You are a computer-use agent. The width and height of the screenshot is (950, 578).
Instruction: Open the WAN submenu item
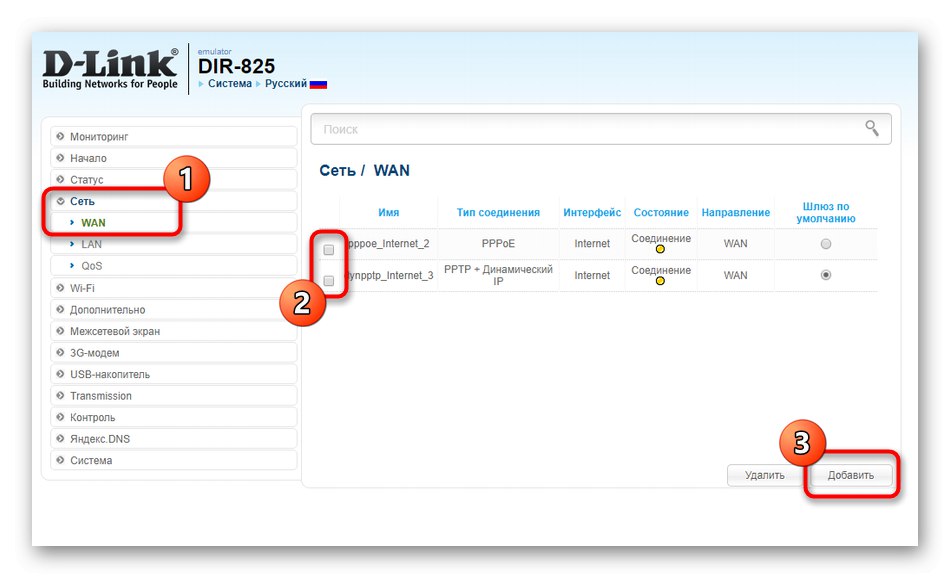click(174, 222)
